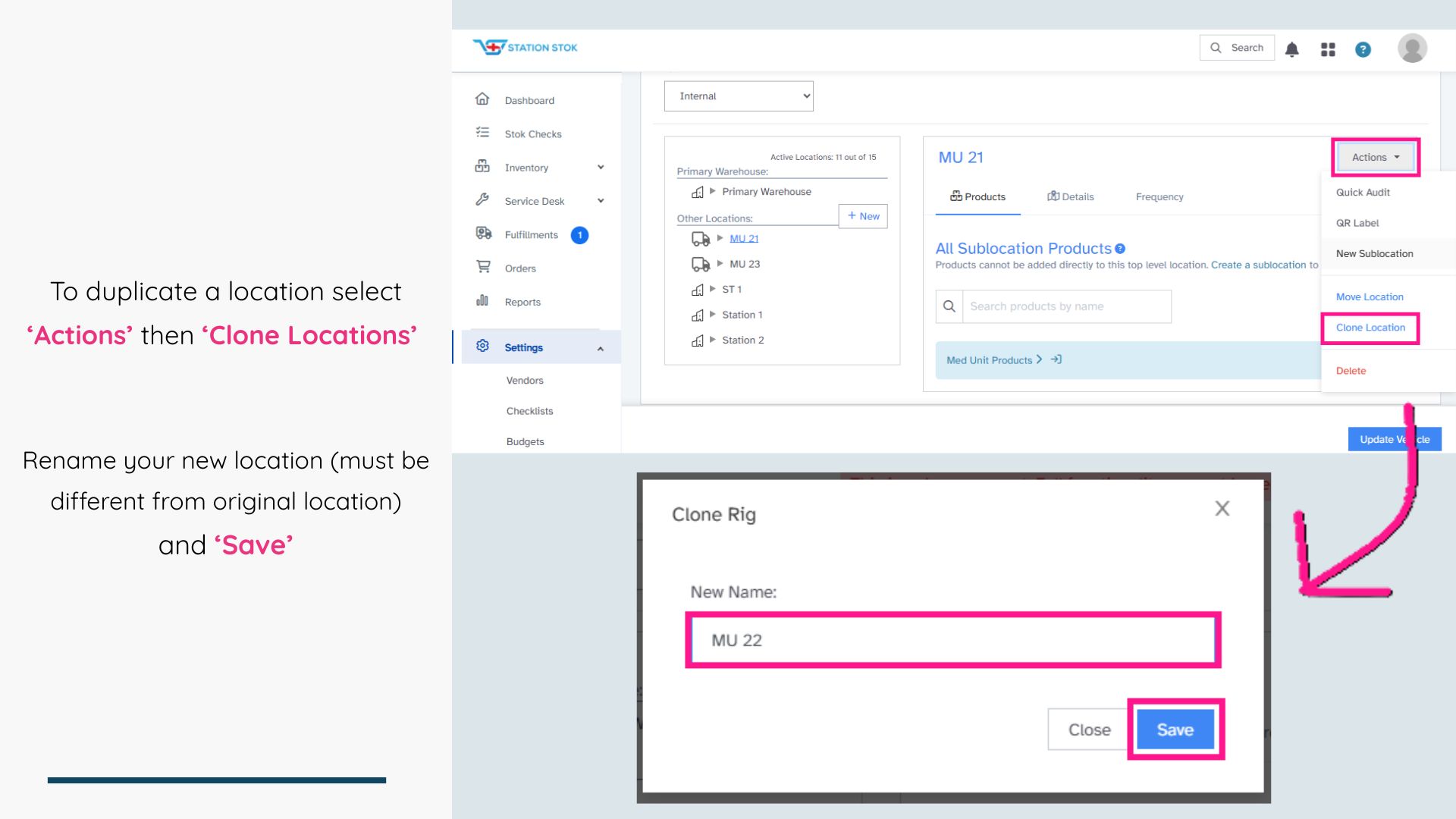The width and height of the screenshot is (1456, 819).
Task: Open the user profile avatar
Action: 1412,48
